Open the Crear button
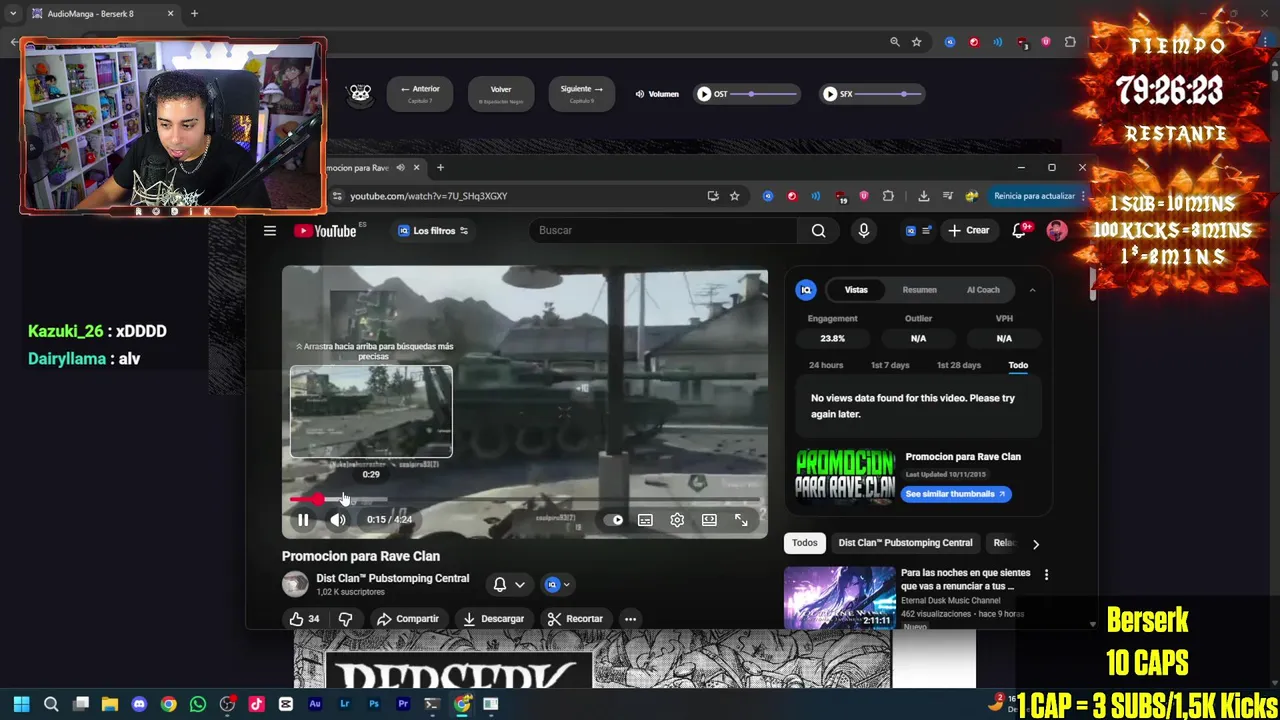 tap(969, 230)
